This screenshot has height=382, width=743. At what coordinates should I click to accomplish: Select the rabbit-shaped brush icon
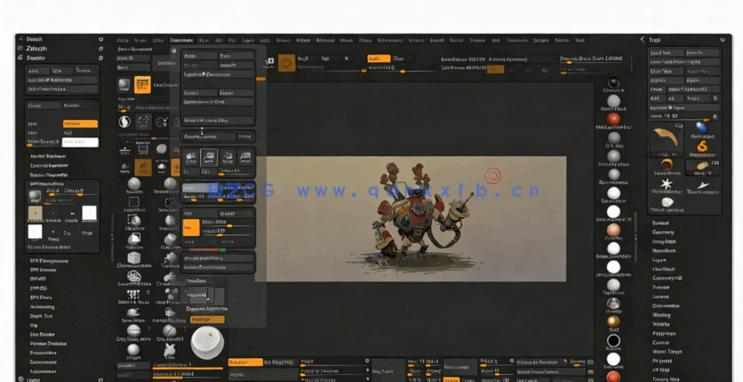pos(170,350)
